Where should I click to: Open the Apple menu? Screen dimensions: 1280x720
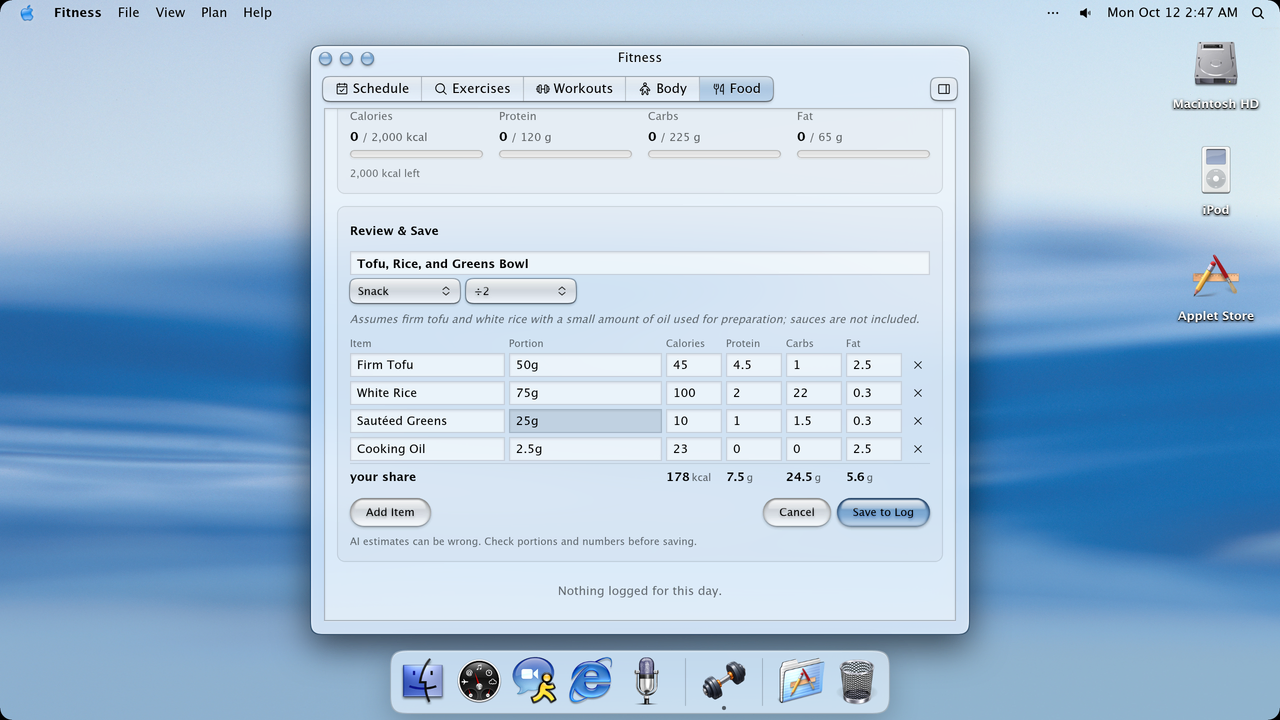click(x=27, y=13)
